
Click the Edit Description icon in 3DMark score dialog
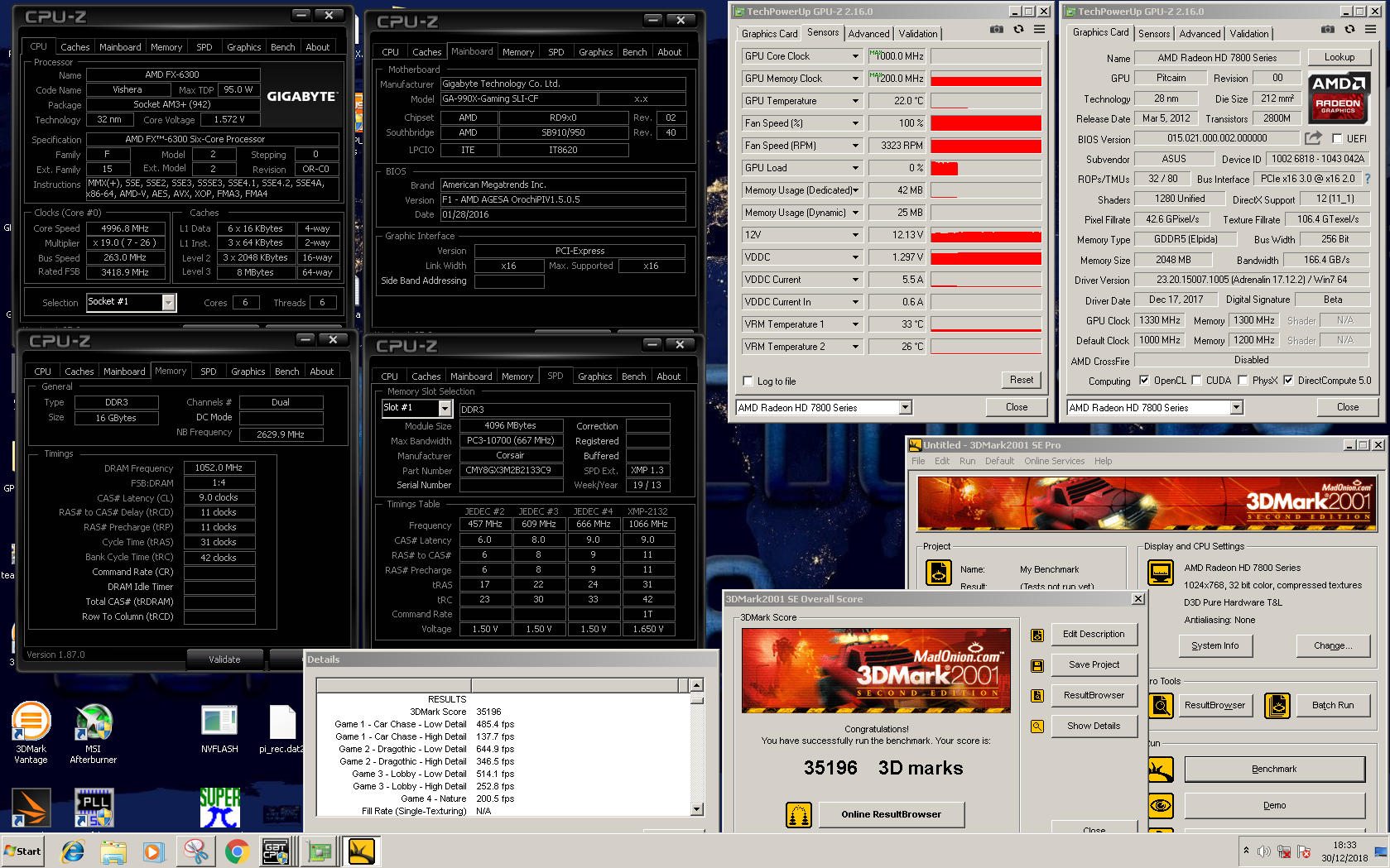click(x=1037, y=635)
